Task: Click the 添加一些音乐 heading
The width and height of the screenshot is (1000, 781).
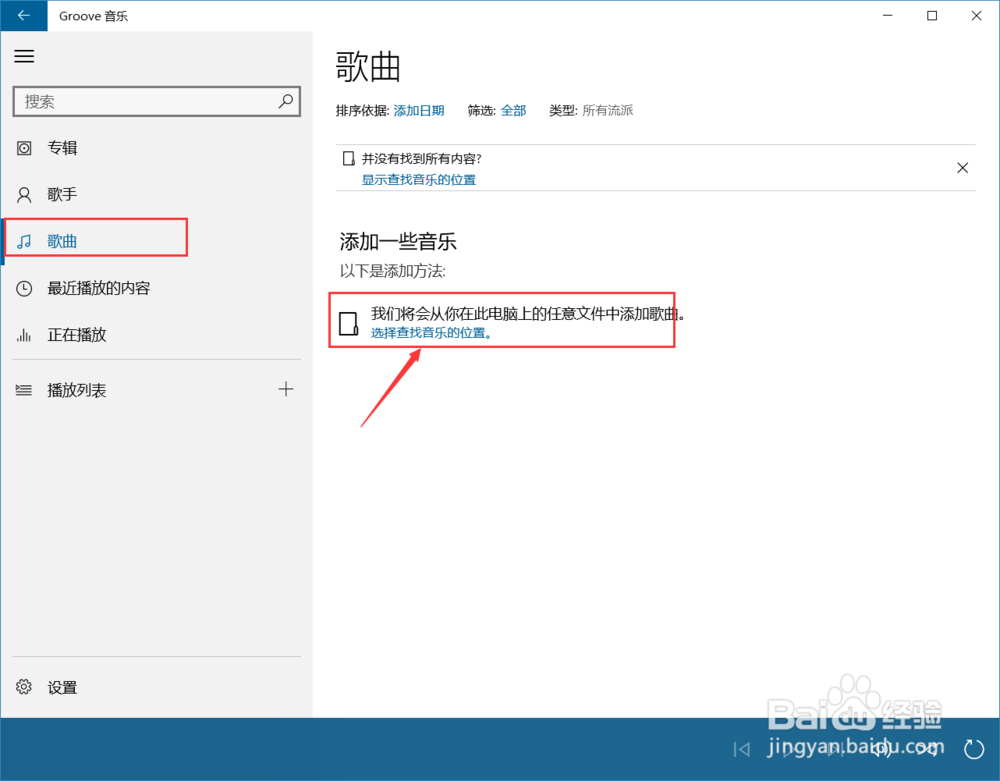Action: click(398, 242)
